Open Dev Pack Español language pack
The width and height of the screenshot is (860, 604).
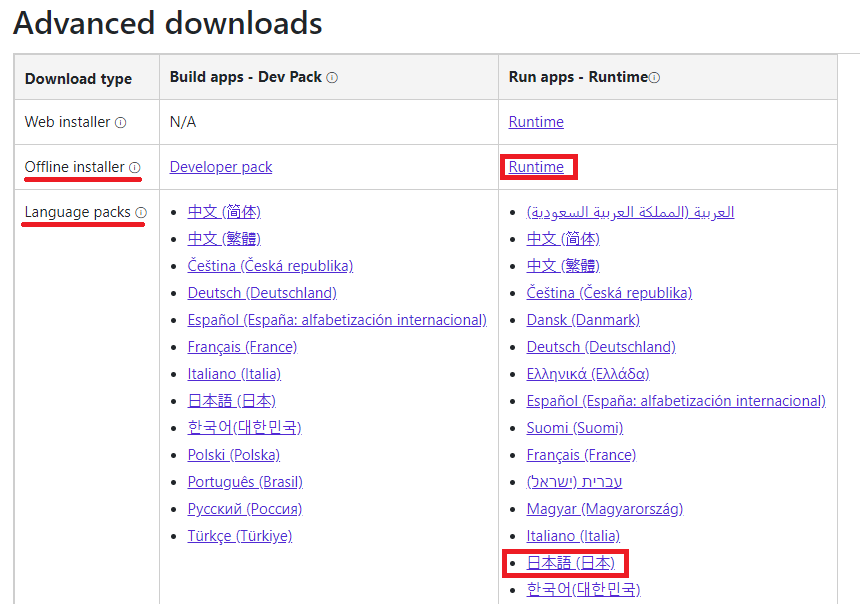click(337, 320)
